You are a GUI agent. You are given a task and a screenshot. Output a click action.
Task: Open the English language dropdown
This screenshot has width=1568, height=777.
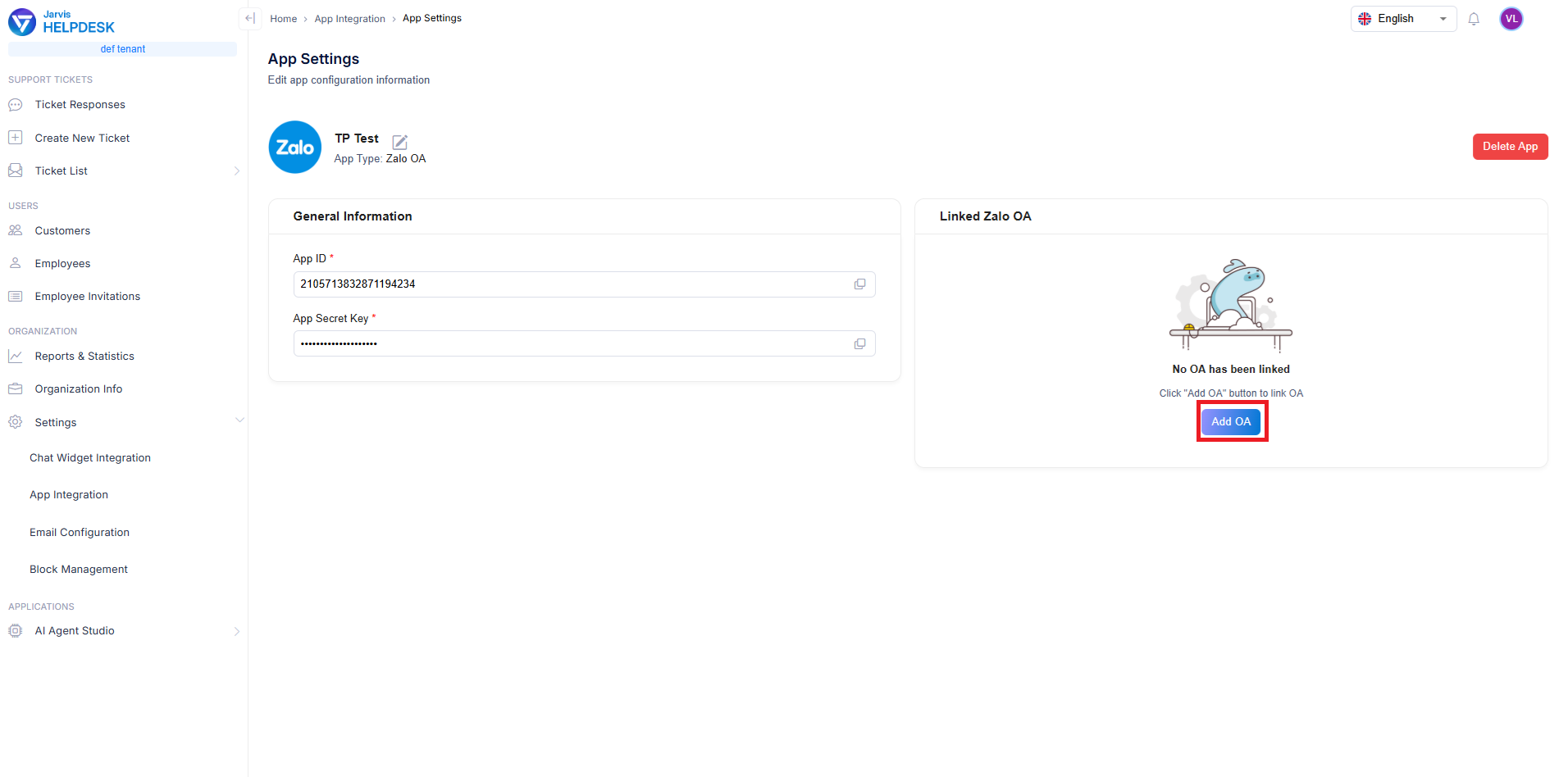[1403, 19]
